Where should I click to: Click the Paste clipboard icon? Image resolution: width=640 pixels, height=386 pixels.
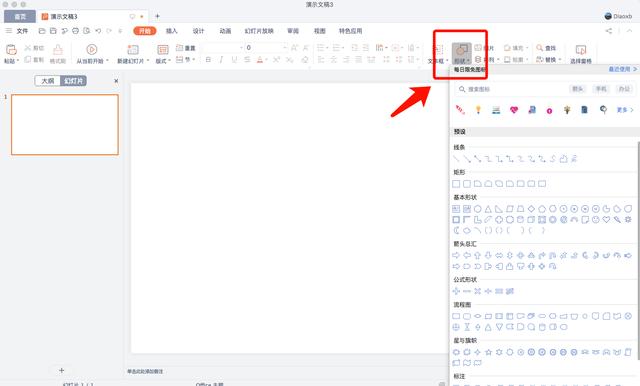click(11, 50)
